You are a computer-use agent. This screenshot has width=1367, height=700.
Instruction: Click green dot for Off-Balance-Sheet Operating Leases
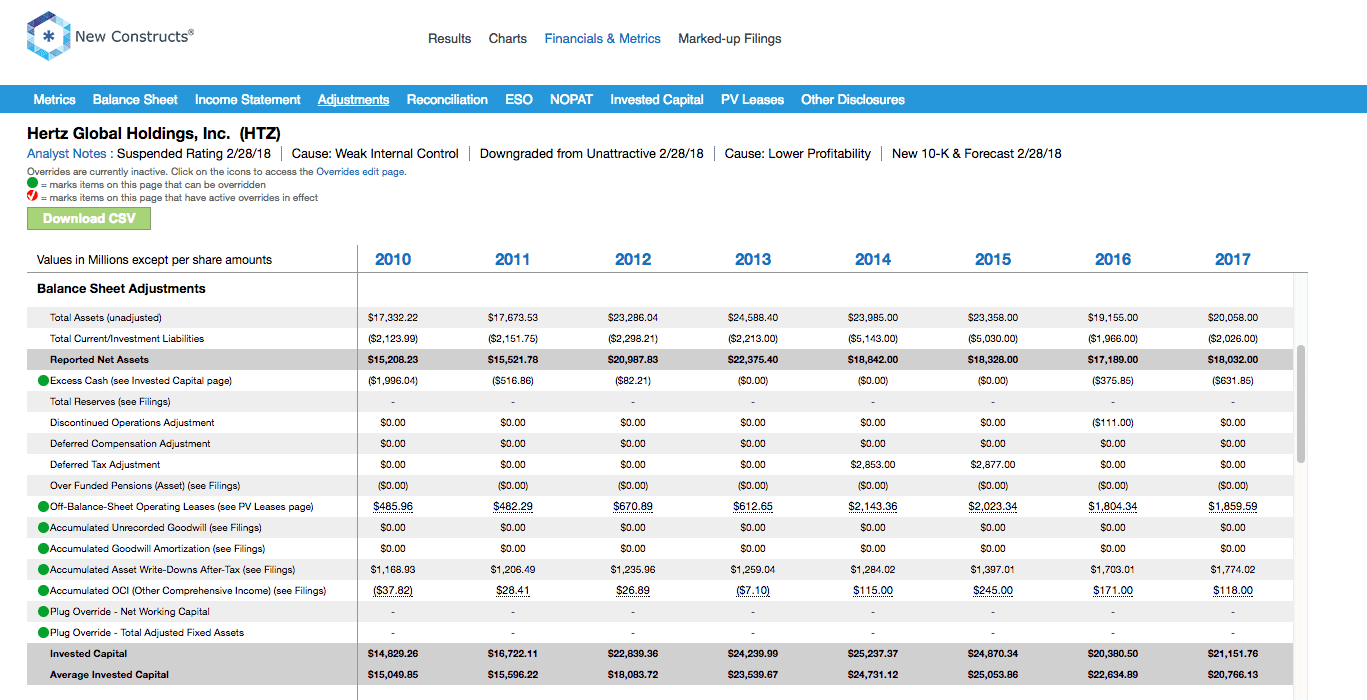pyautogui.click(x=43, y=507)
